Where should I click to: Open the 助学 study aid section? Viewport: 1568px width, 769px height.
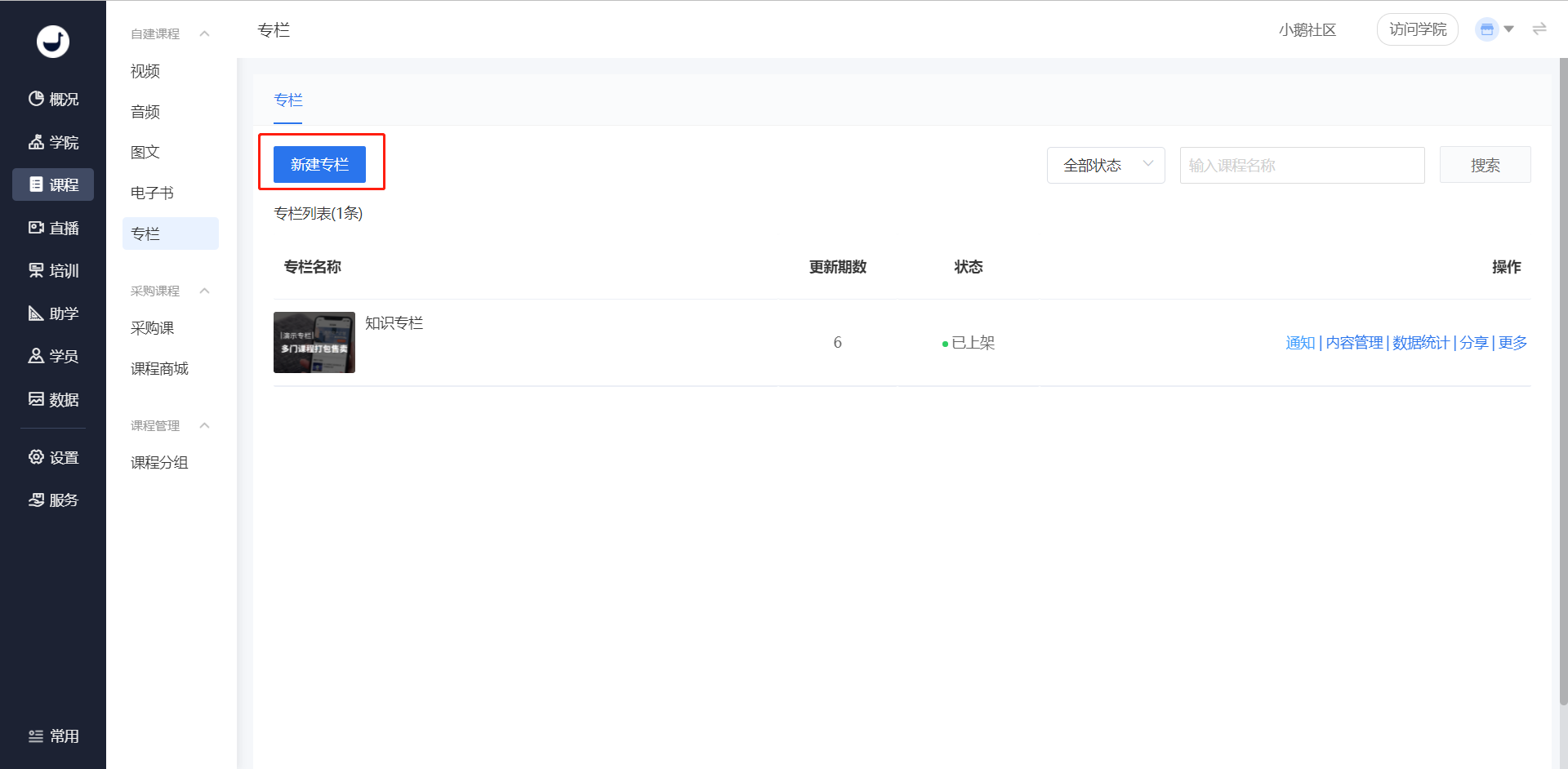(x=53, y=313)
